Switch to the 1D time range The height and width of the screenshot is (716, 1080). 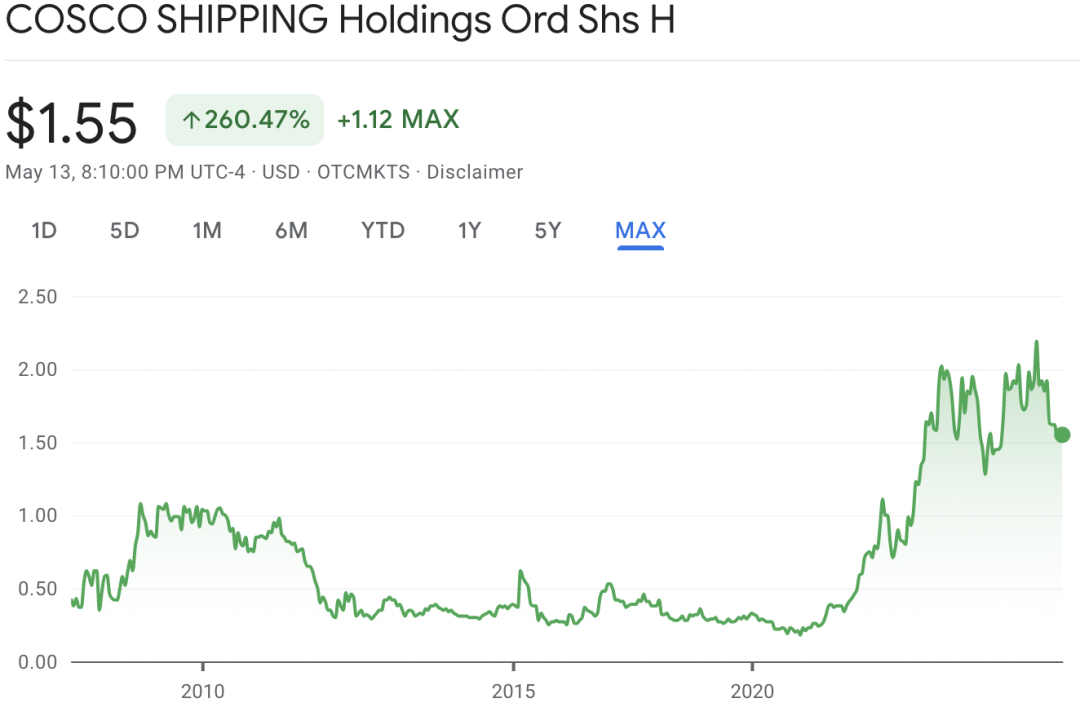[44, 231]
